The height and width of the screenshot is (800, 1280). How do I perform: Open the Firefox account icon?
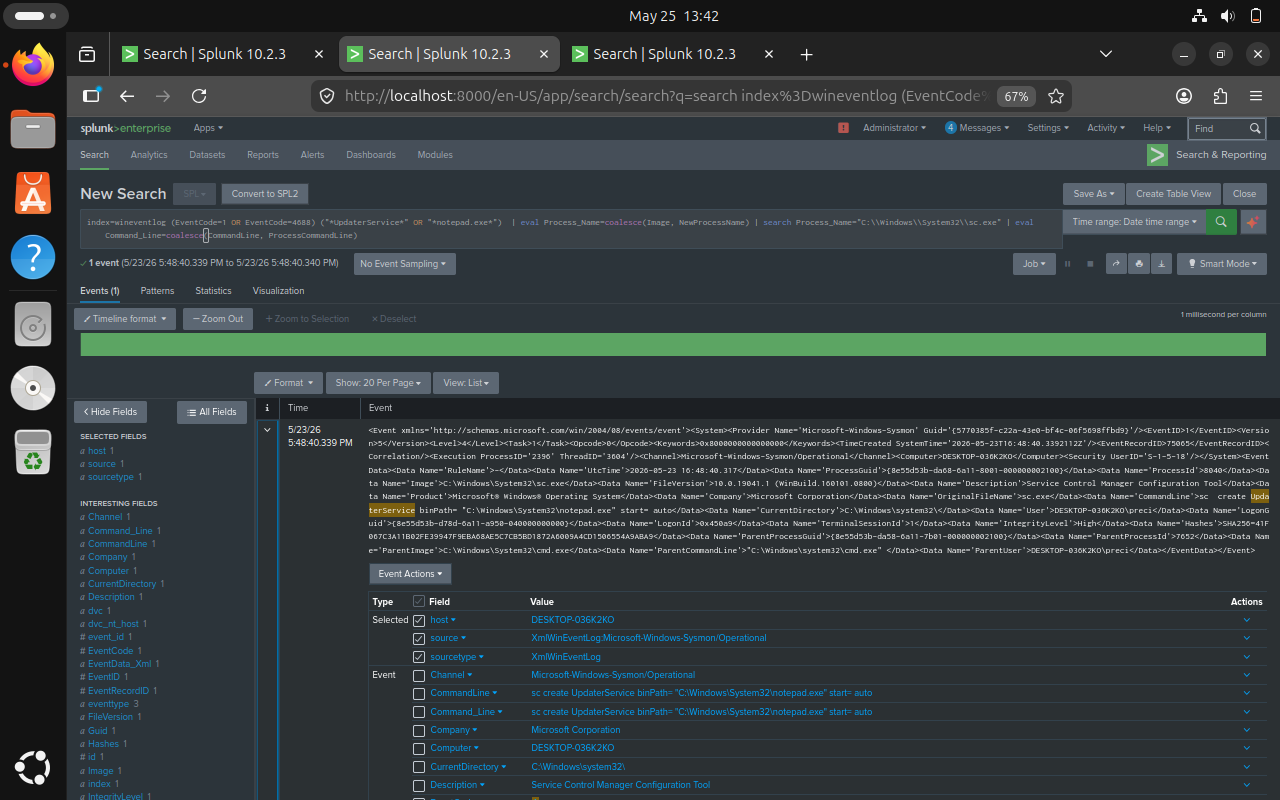click(1184, 96)
